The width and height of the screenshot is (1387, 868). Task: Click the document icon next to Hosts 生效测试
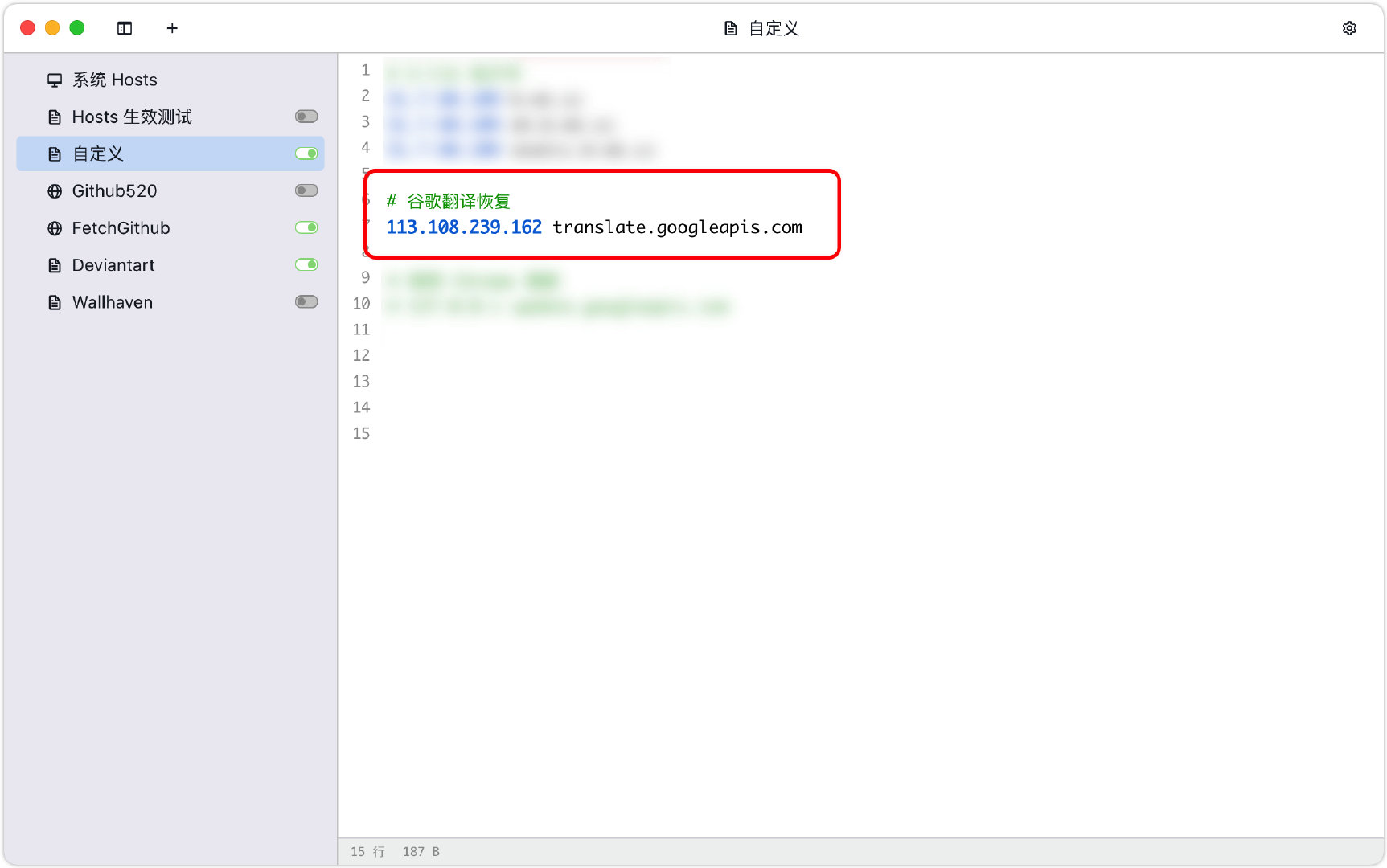click(53, 116)
